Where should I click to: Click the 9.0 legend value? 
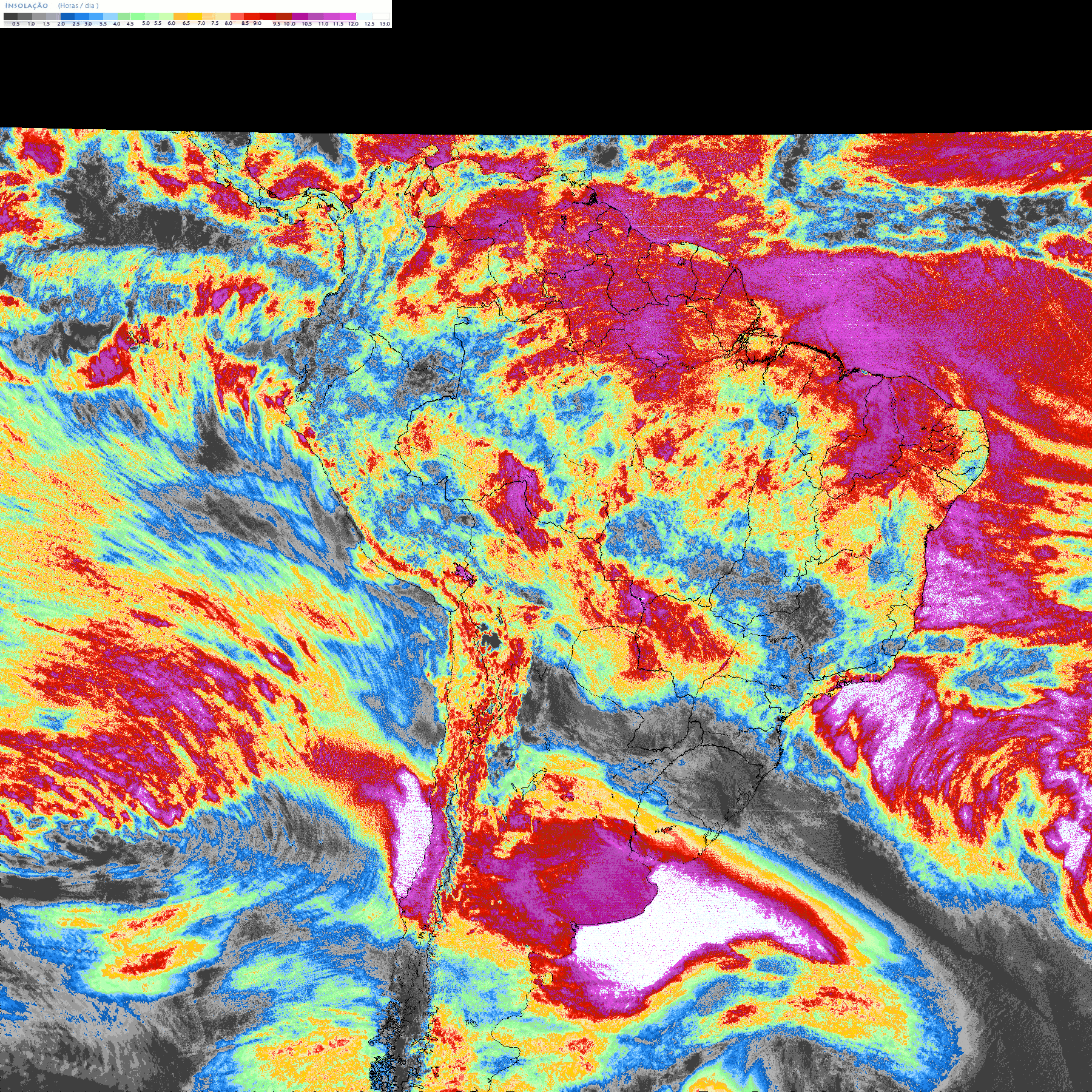[x=257, y=23]
